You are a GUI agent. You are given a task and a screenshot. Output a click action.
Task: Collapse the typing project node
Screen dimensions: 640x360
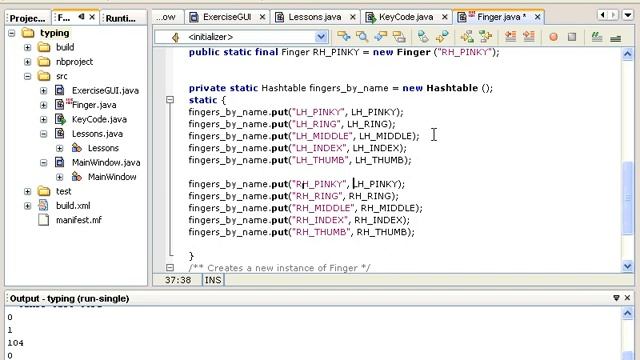(x=11, y=33)
